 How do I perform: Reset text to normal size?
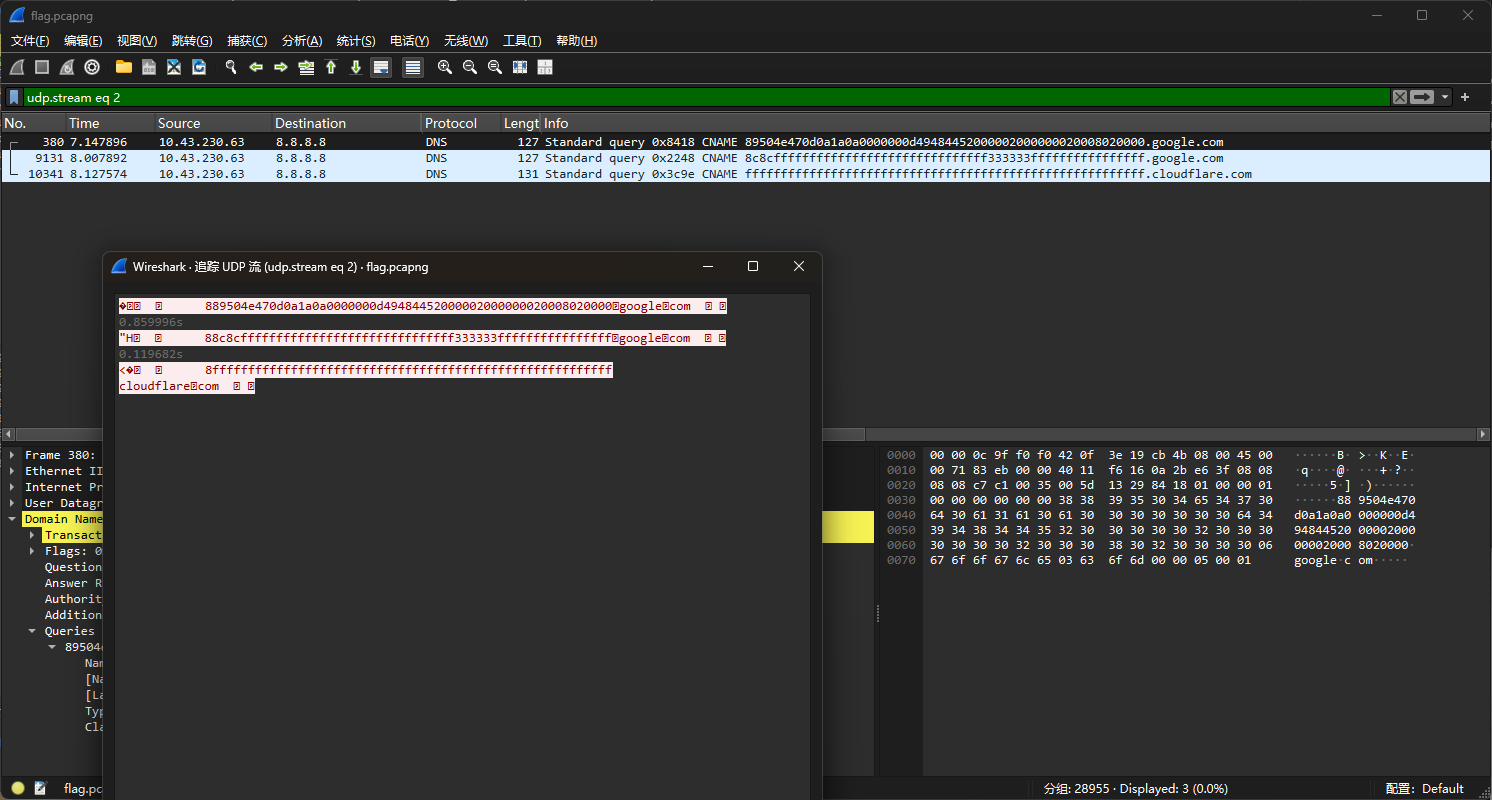pos(495,67)
